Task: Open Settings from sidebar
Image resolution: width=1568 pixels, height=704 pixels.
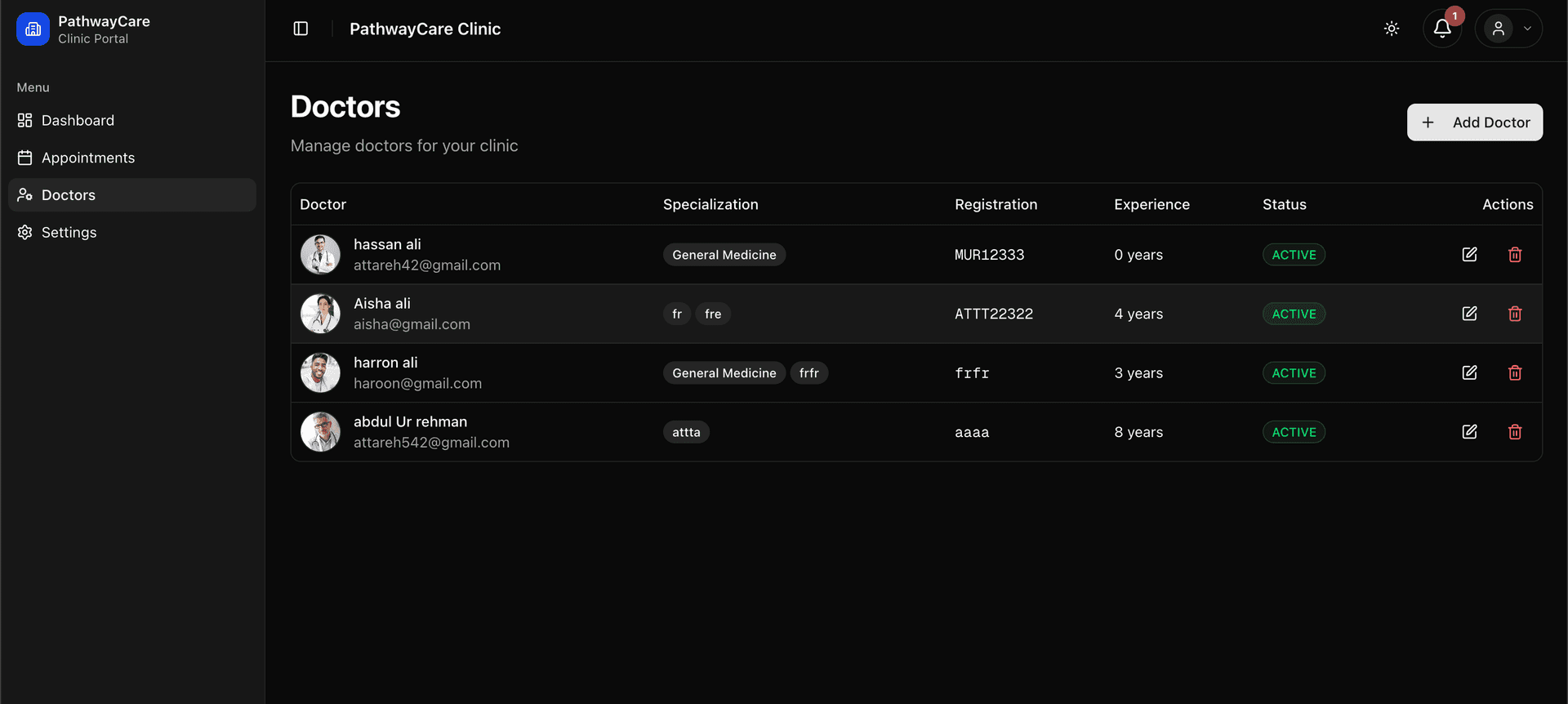Action: [132, 233]
